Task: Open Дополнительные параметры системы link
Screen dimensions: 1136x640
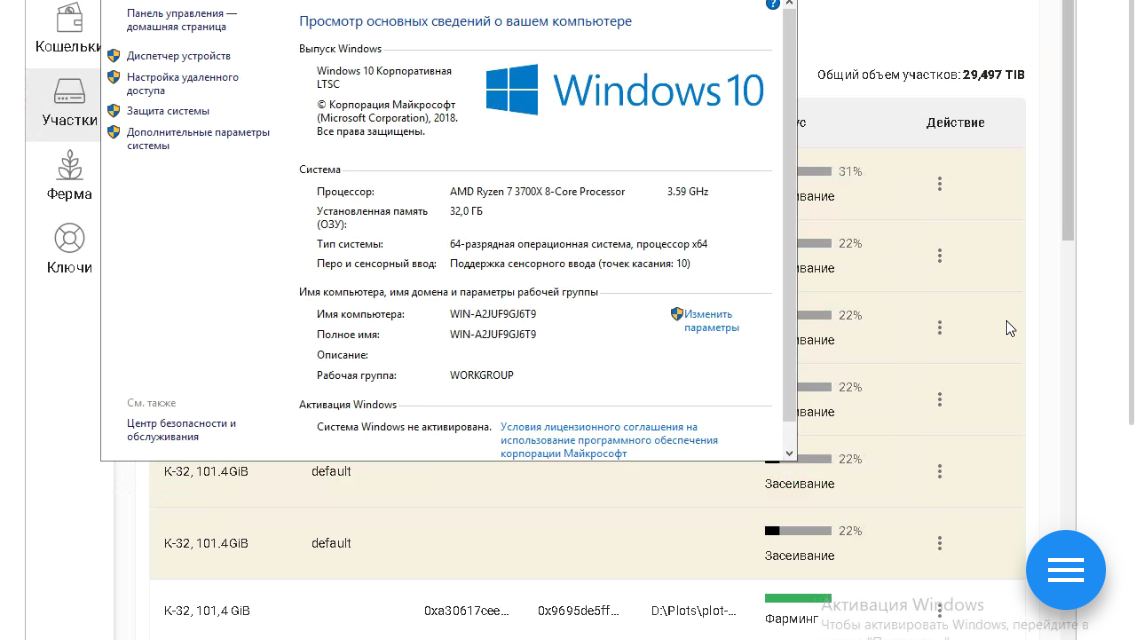Action: pyautogui.click(x=198, y=138)
